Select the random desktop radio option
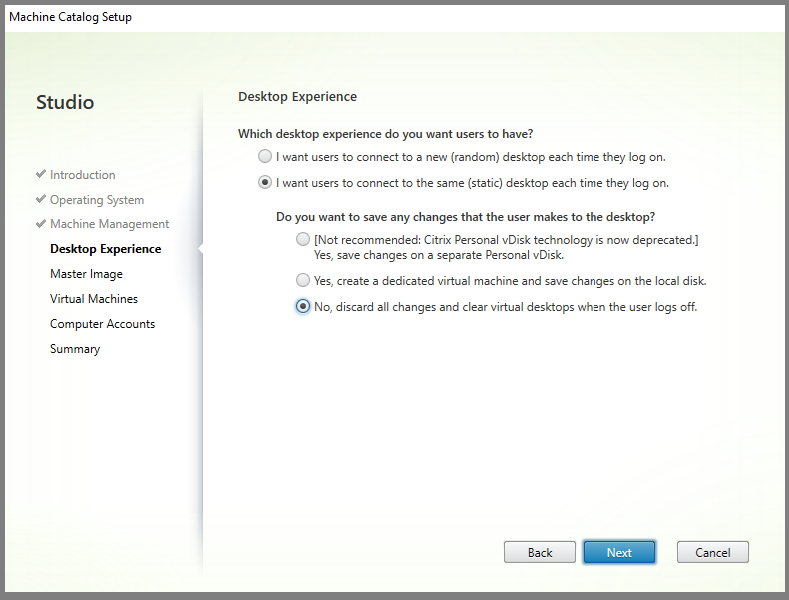This screenshot has height=600, width=789. [x=265, y=157]
